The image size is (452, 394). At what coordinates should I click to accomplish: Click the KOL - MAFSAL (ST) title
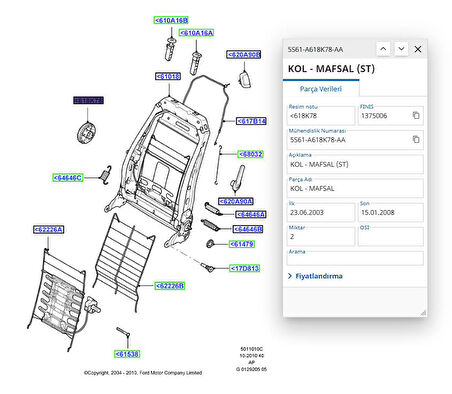331,69
